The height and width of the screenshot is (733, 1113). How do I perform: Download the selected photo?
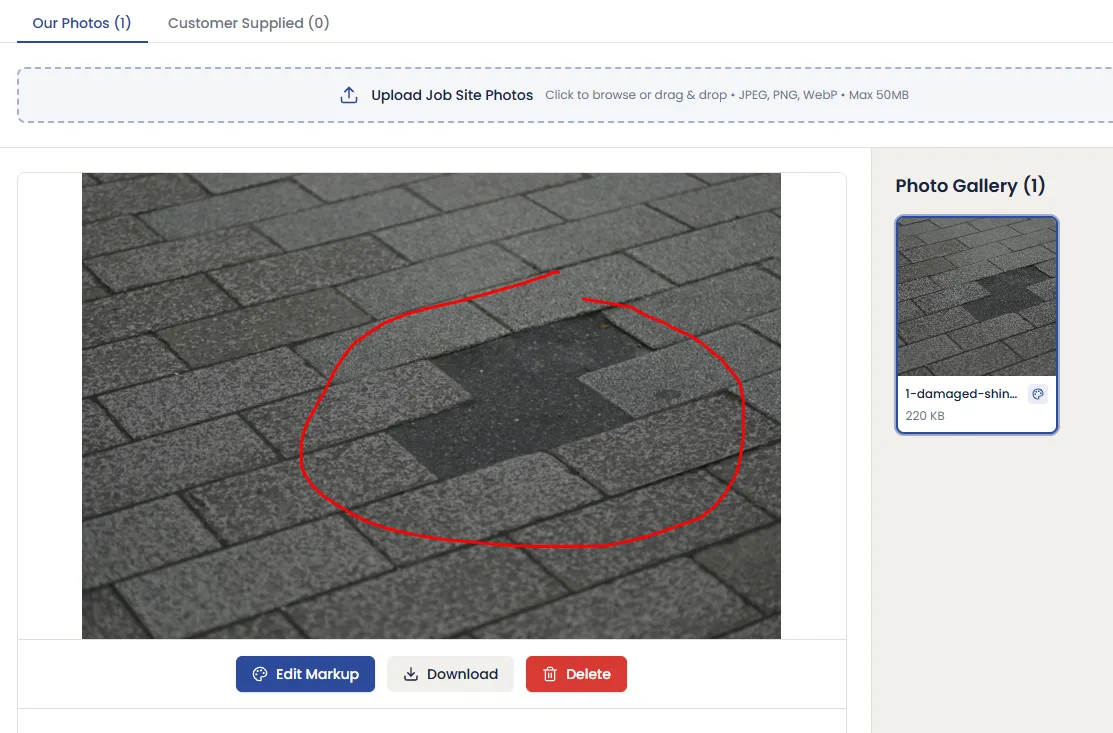pyautogui.click(x=450, y=674)
